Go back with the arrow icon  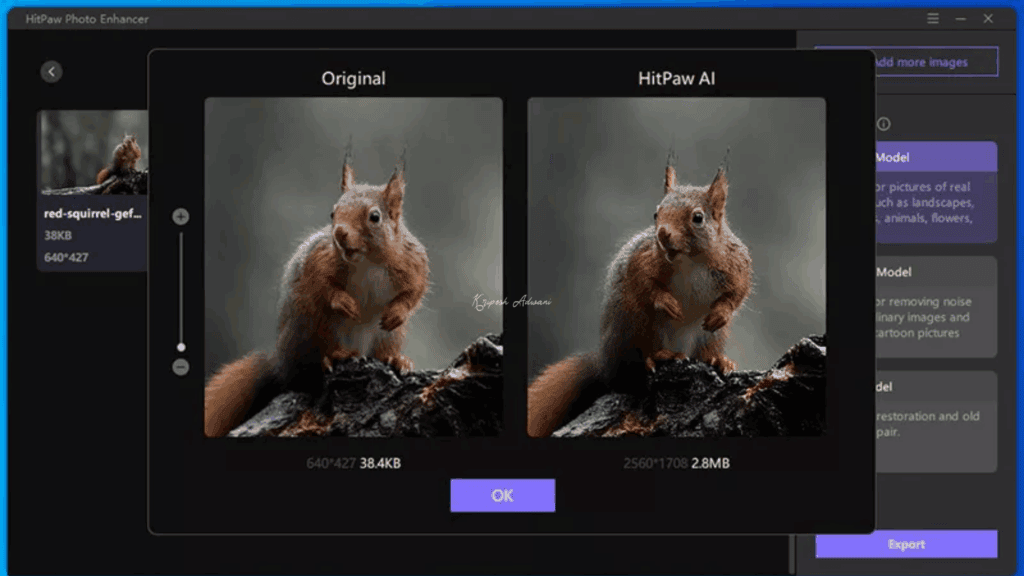50,71
